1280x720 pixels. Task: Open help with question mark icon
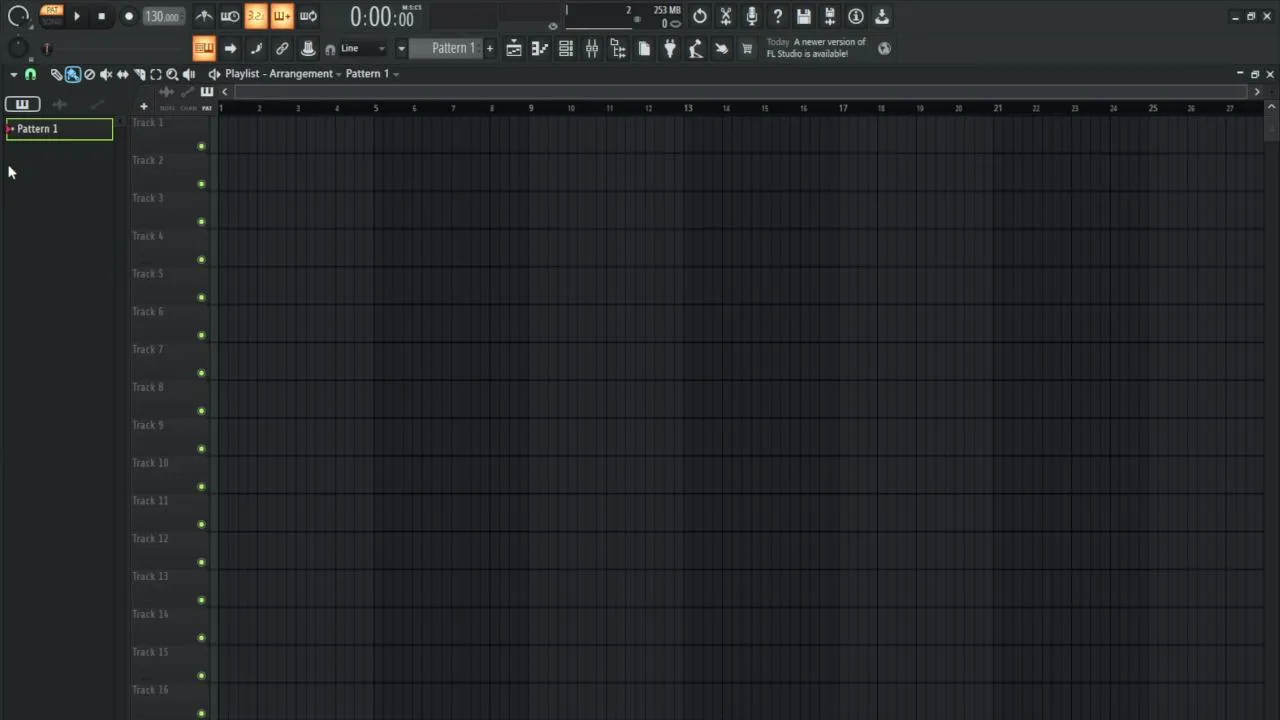(778, 16)
